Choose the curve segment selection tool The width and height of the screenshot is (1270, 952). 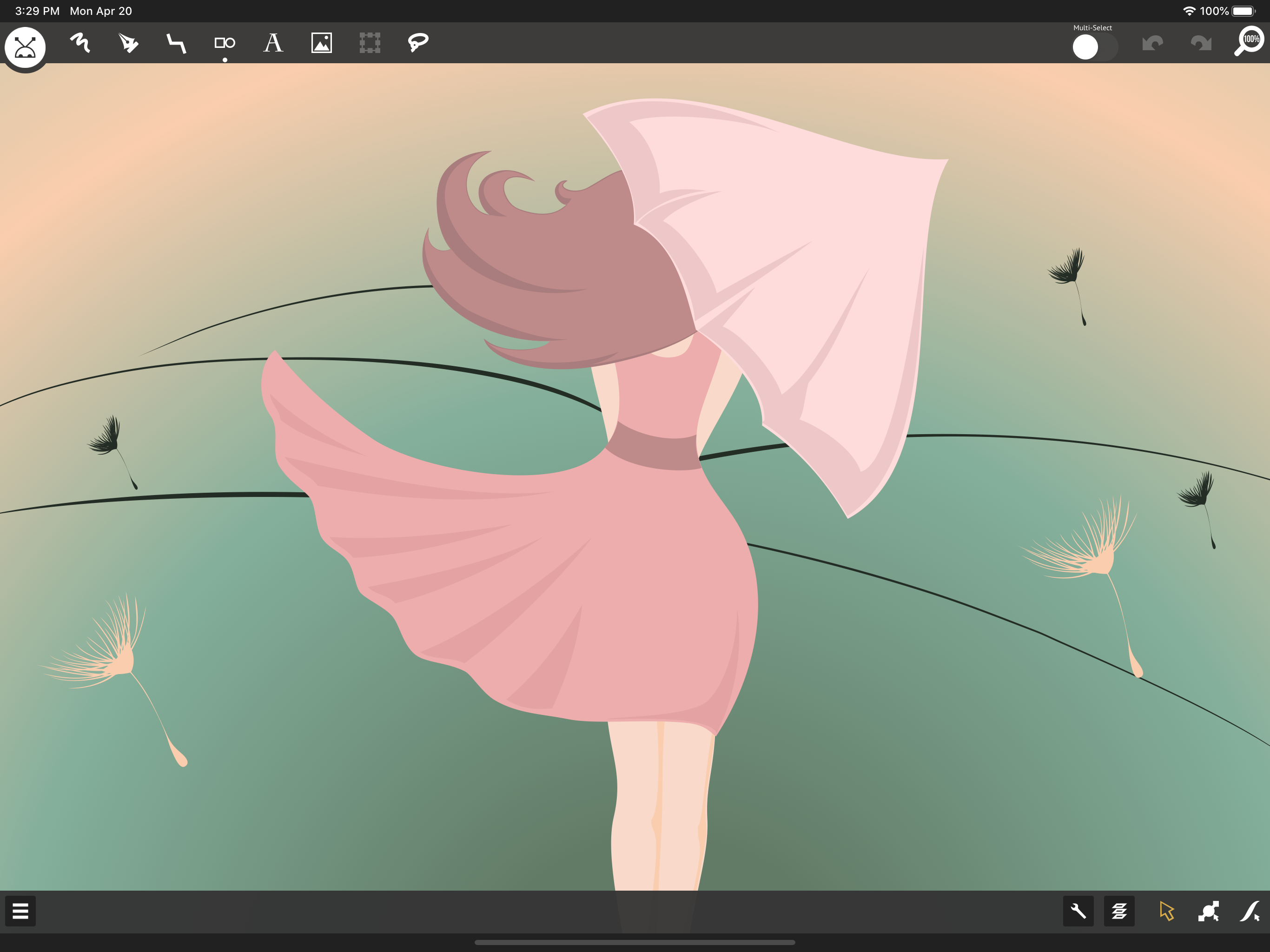tap(1250, 911)
